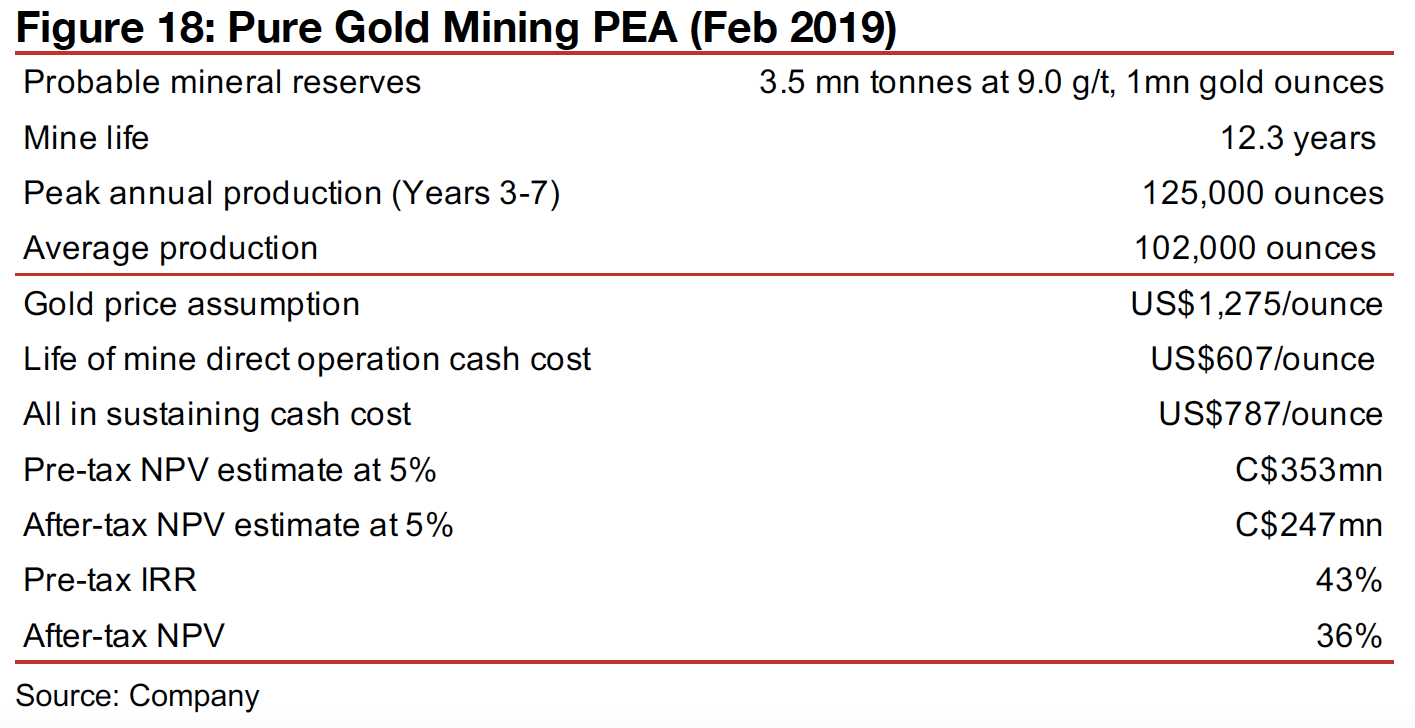Select the 125,000 ounces value
1415x728 pixels.
1263,193
